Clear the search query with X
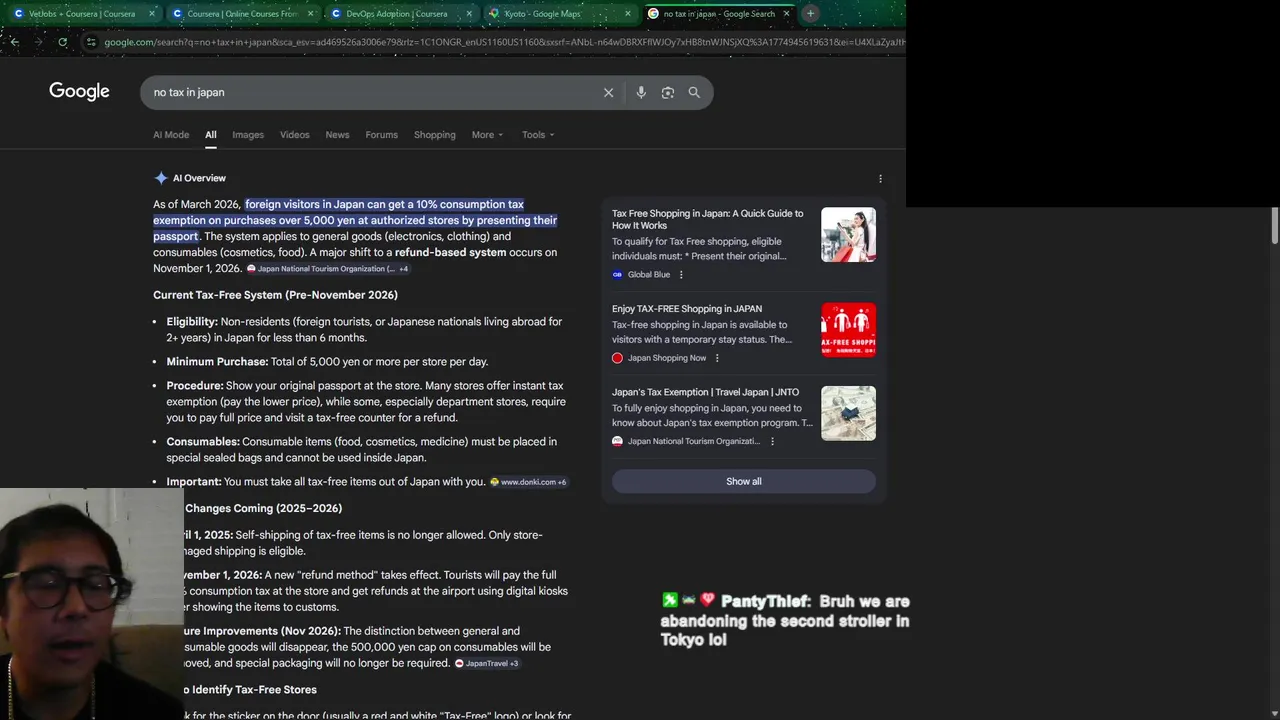Image resolution: width=1280 pixels, height=720 pixels. coord(608,92)
